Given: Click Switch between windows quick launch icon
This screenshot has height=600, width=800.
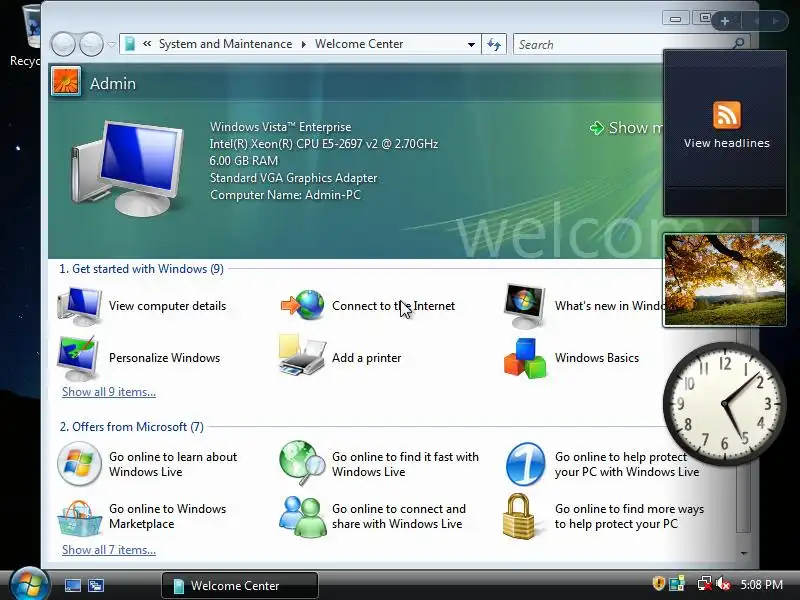Looking at the screenshot, I should pyautogui.click(x=96, y=586).
